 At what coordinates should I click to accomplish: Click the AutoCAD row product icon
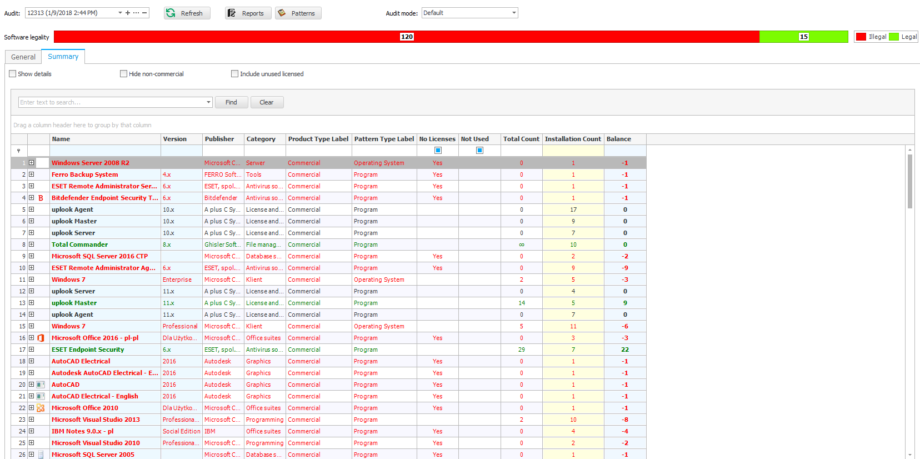coord(41,384)
